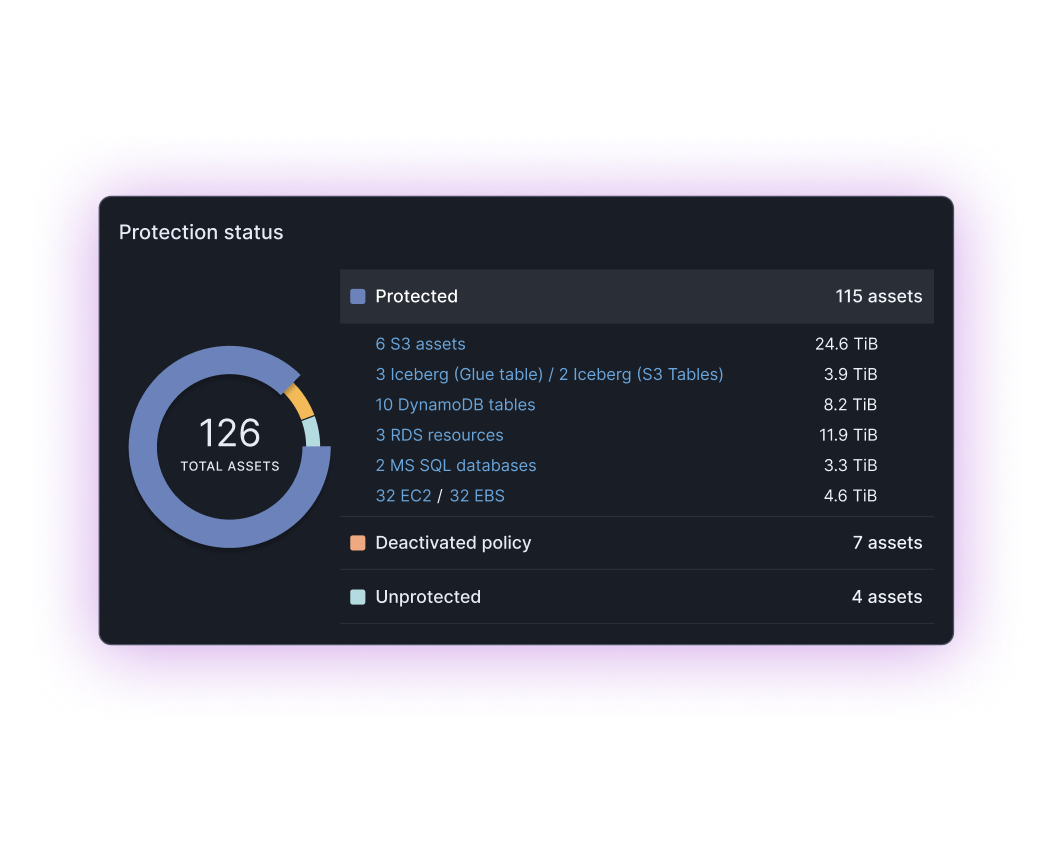1053x841 pixels.
Task: Expand the Unprotected row
Action: point(636,597)
